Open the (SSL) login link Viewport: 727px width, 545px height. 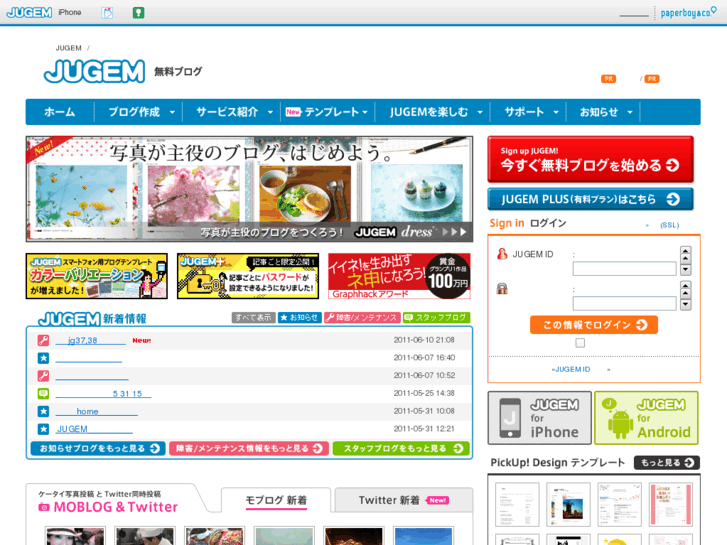[x=670, y=225]
